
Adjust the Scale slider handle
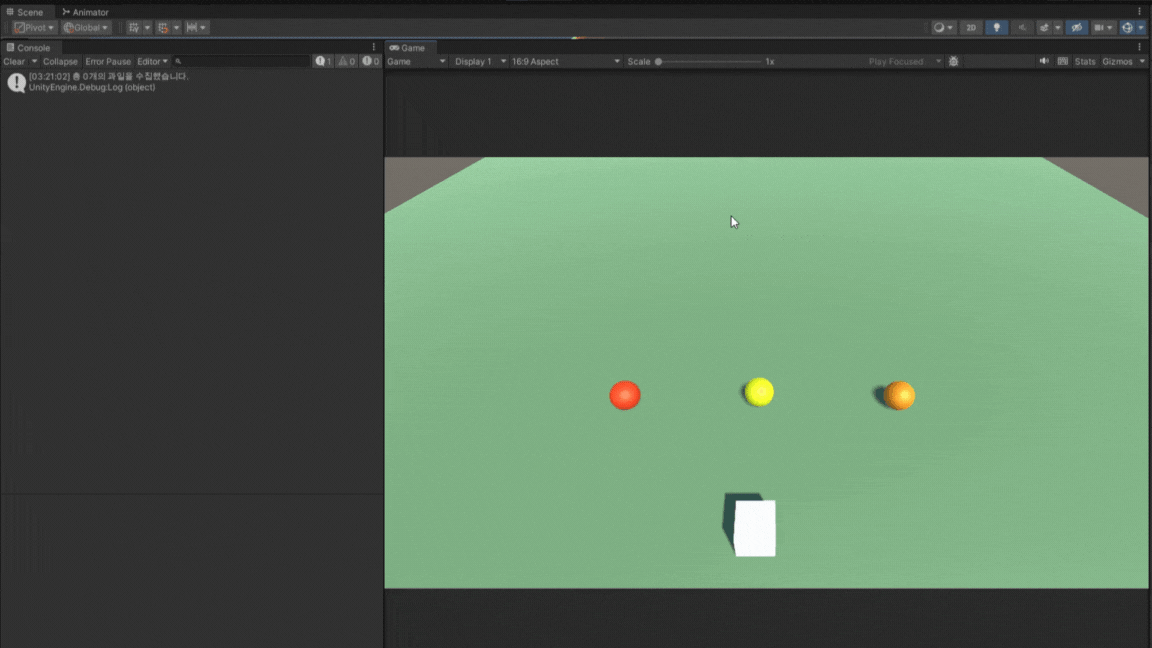(x=658, y=62)
